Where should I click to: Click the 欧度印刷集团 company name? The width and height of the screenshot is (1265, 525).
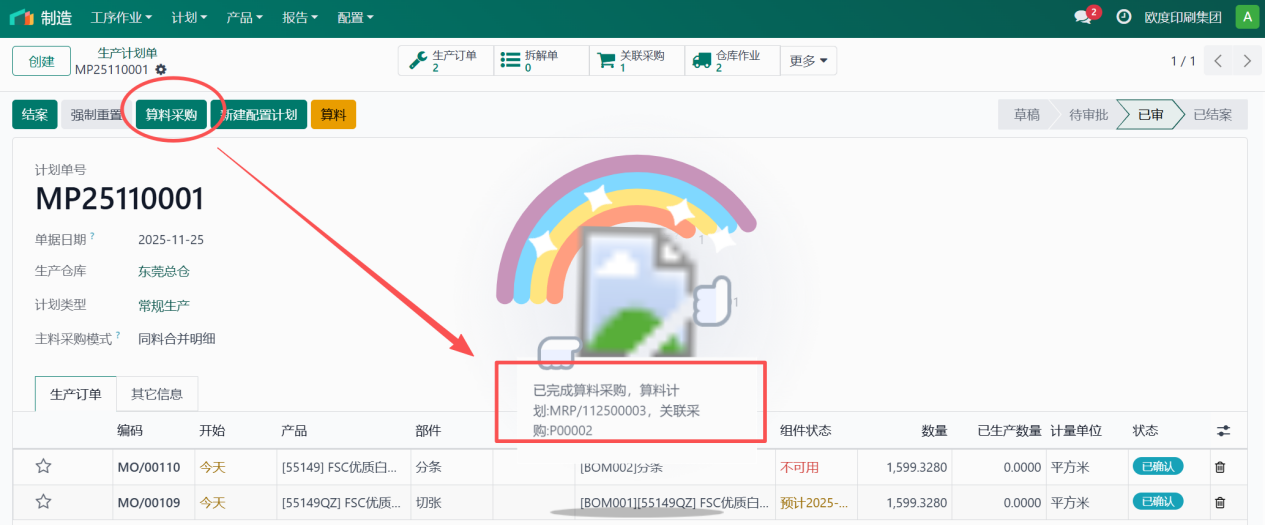click(1183, 17)
